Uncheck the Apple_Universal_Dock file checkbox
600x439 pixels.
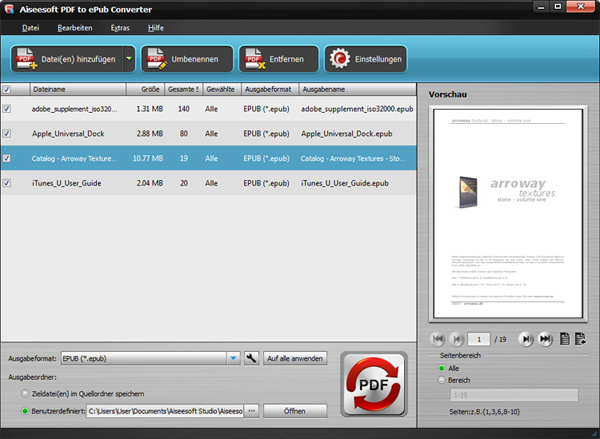[8, 132]
